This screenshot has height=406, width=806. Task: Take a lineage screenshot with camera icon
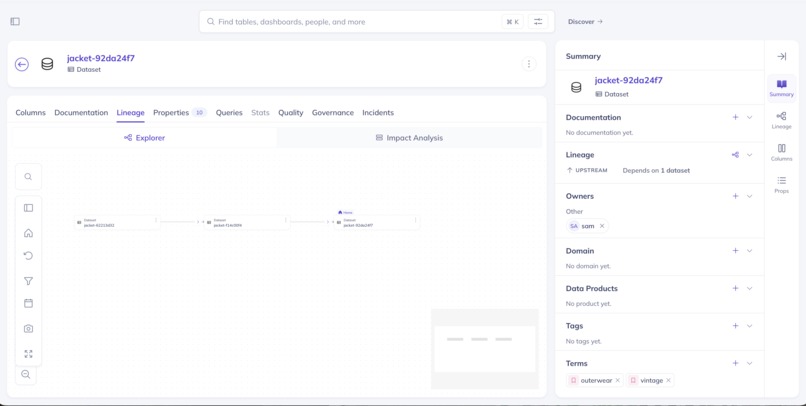28,328
